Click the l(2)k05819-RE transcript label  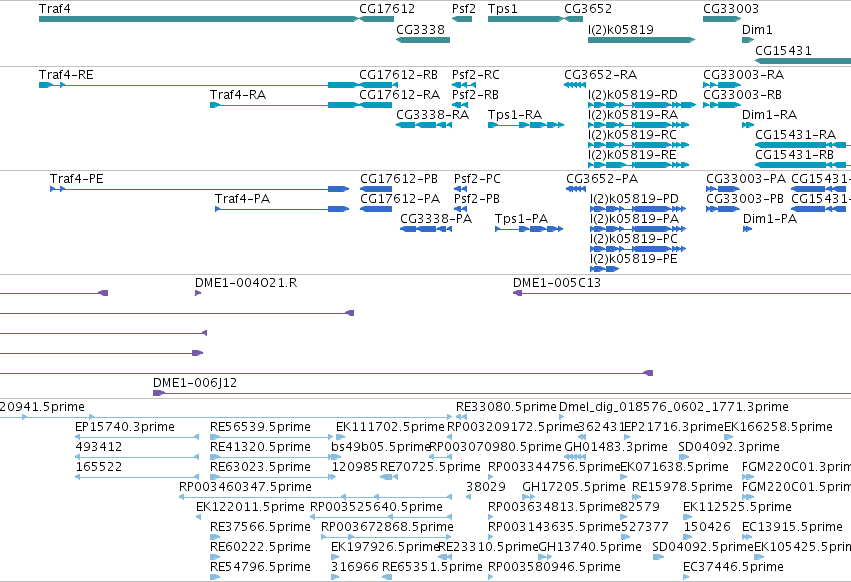pos(632,155)
